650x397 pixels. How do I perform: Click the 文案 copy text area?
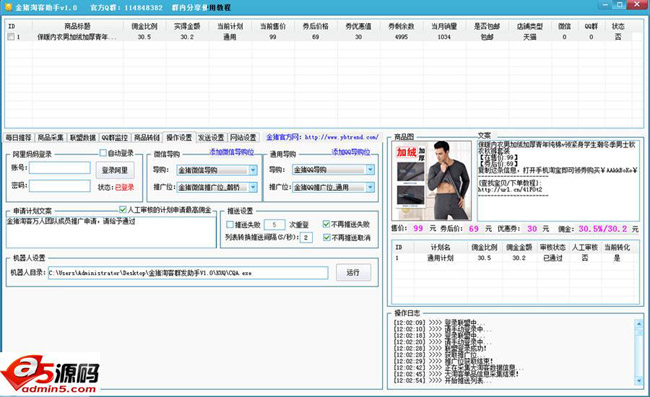click(558, 181)
